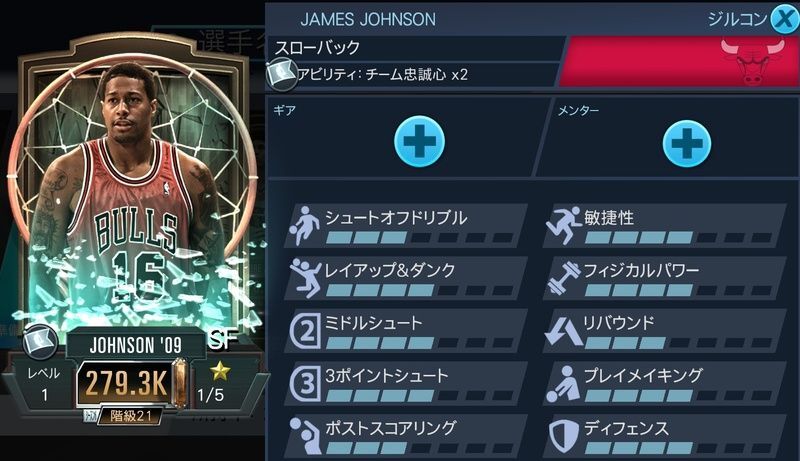Tap the プレイメイキング playmaking icon
This screenshot has width=800, height=461.
coord(564,383)
